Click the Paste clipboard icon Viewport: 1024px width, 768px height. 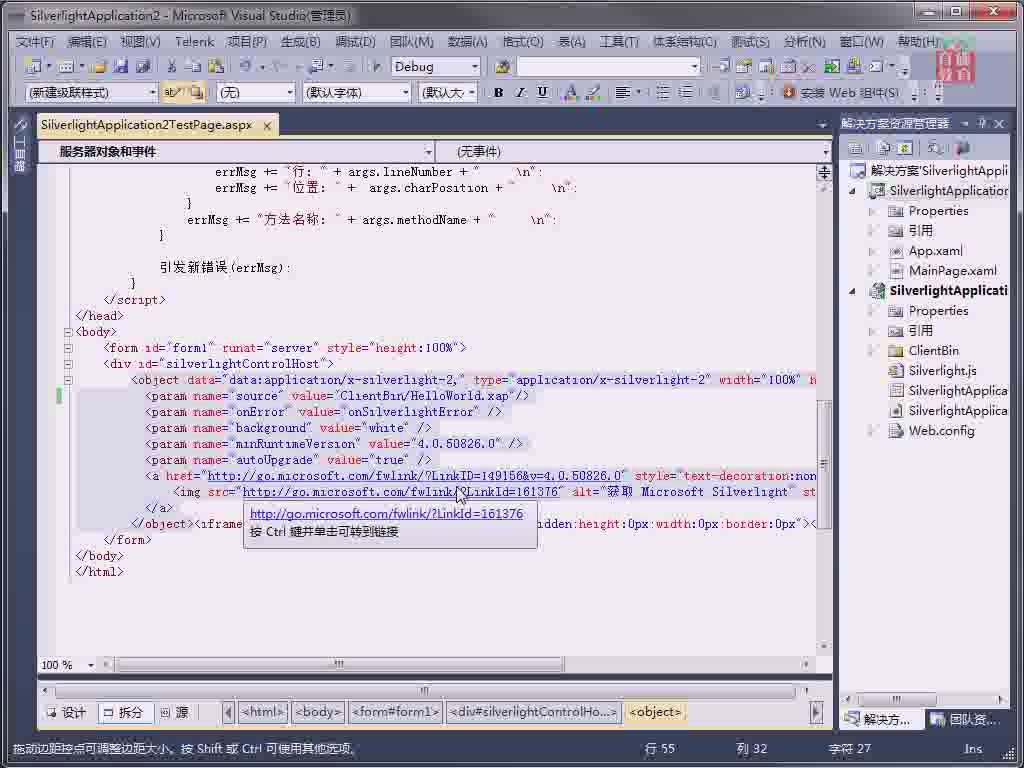pyautogui.click(x=216, y=66)
